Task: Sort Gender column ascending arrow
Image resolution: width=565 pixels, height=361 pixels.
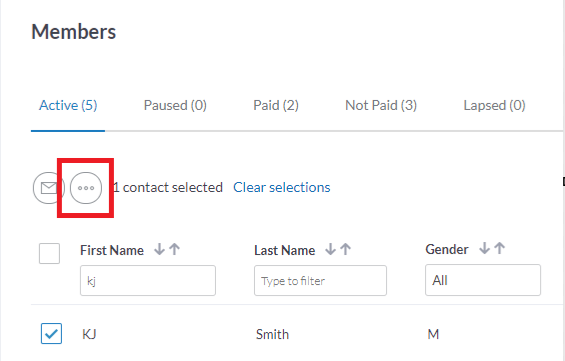Action: click(499, 248)
